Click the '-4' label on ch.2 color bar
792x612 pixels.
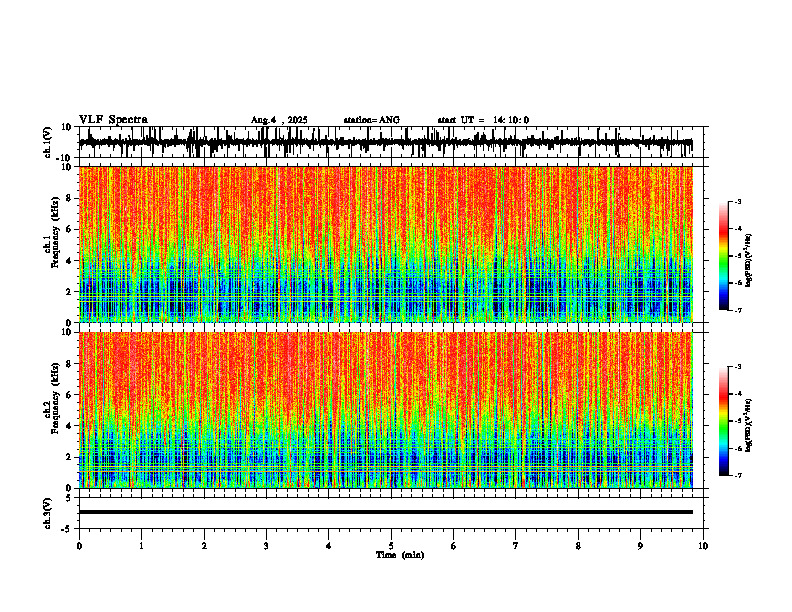pos(738,394)
